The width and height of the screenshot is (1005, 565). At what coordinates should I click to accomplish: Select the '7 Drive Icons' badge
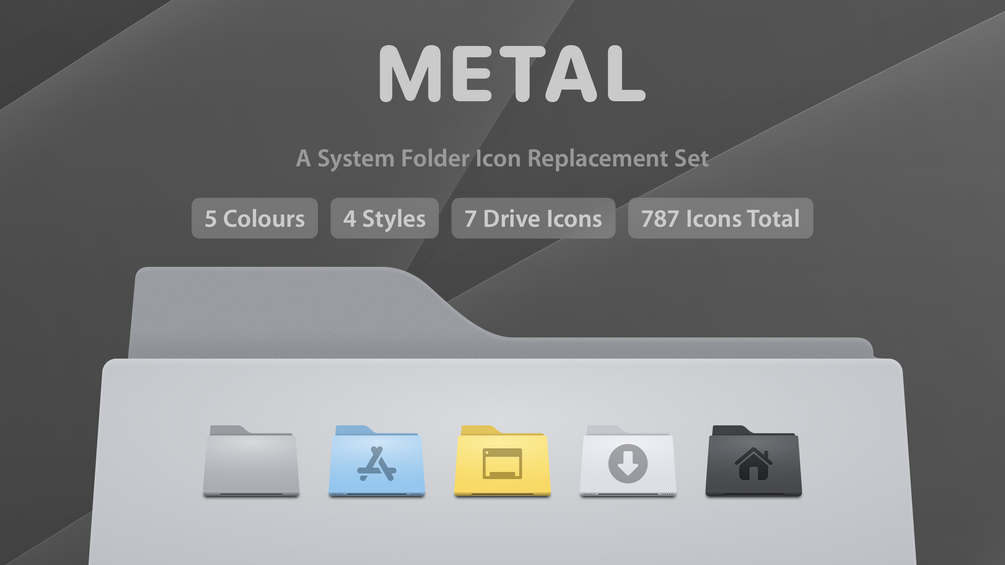coord(533,218)
